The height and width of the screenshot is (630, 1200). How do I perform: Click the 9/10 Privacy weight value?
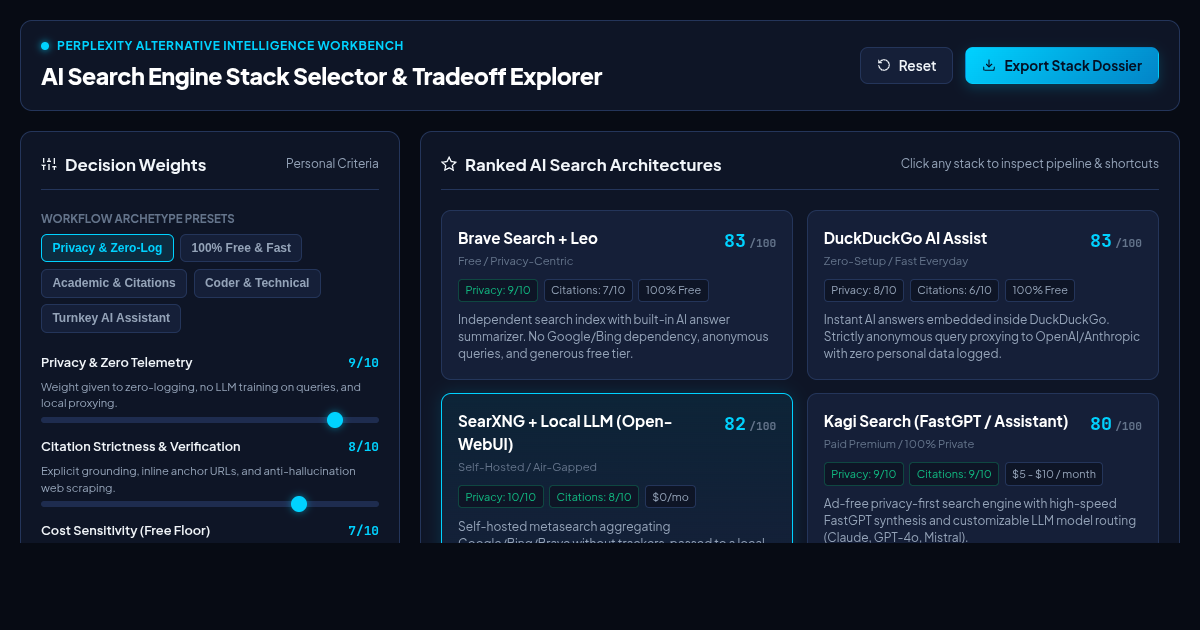coord(363,363)
